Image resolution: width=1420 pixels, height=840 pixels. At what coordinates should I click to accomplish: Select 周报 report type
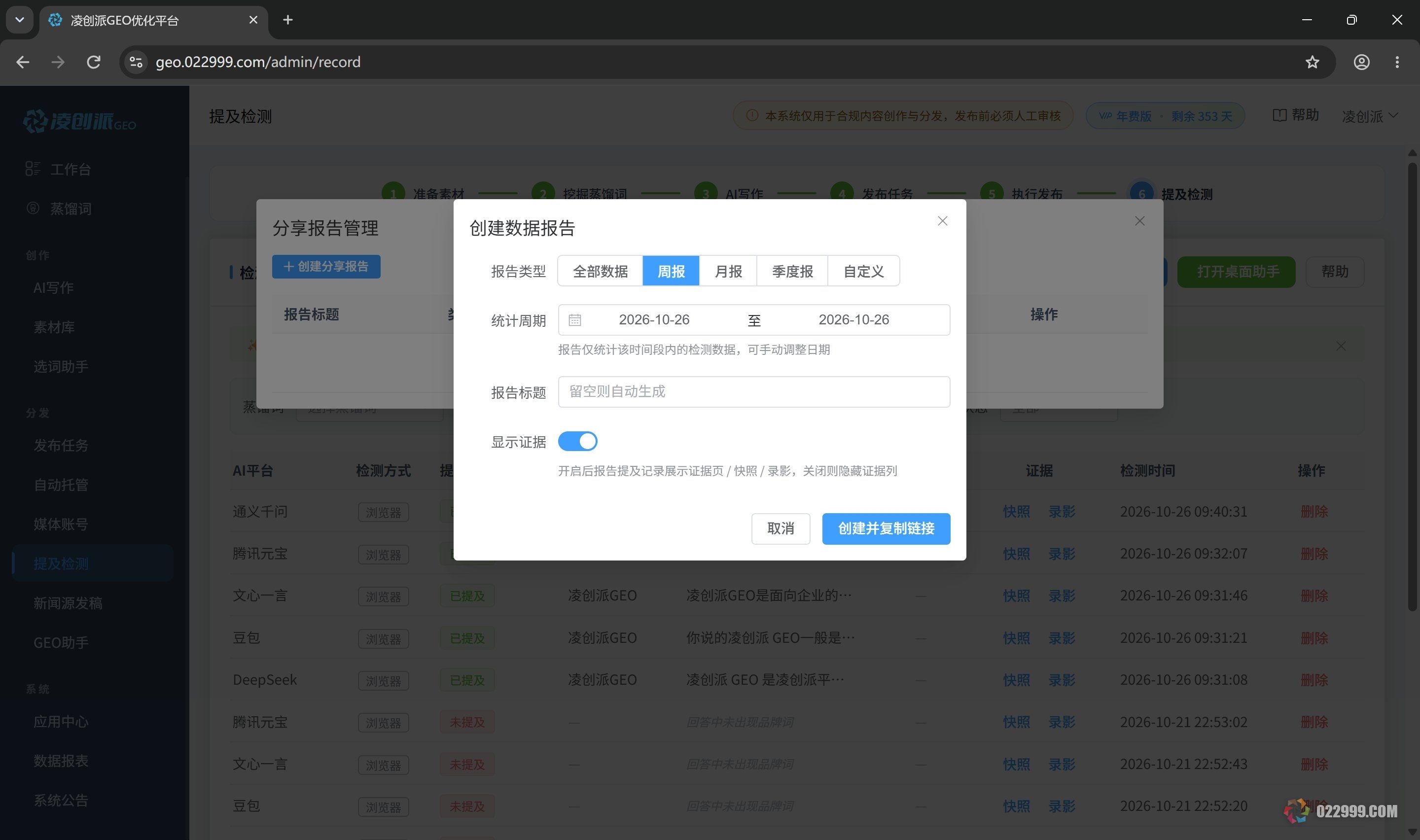click(671, 271)
